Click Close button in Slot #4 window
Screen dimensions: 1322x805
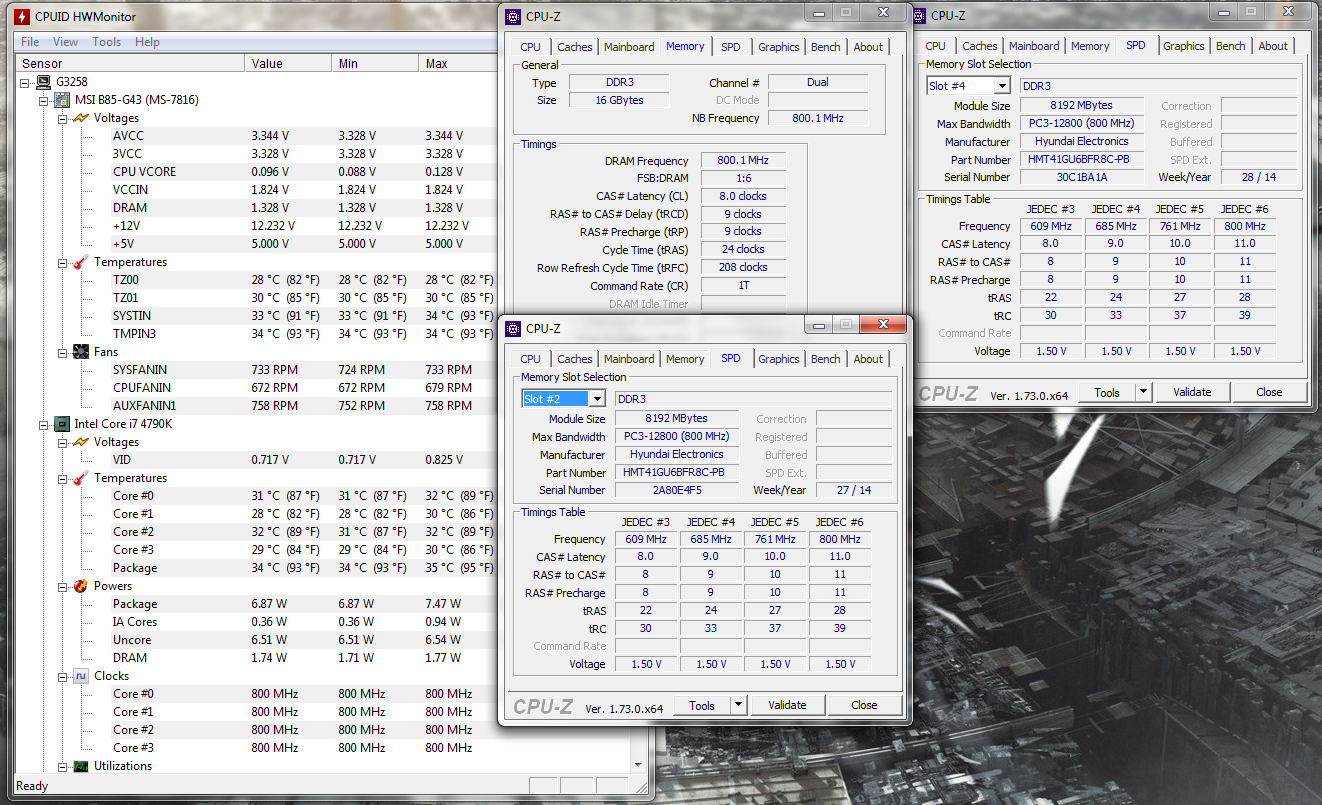pyautogui.click(x=1269, y=392)
